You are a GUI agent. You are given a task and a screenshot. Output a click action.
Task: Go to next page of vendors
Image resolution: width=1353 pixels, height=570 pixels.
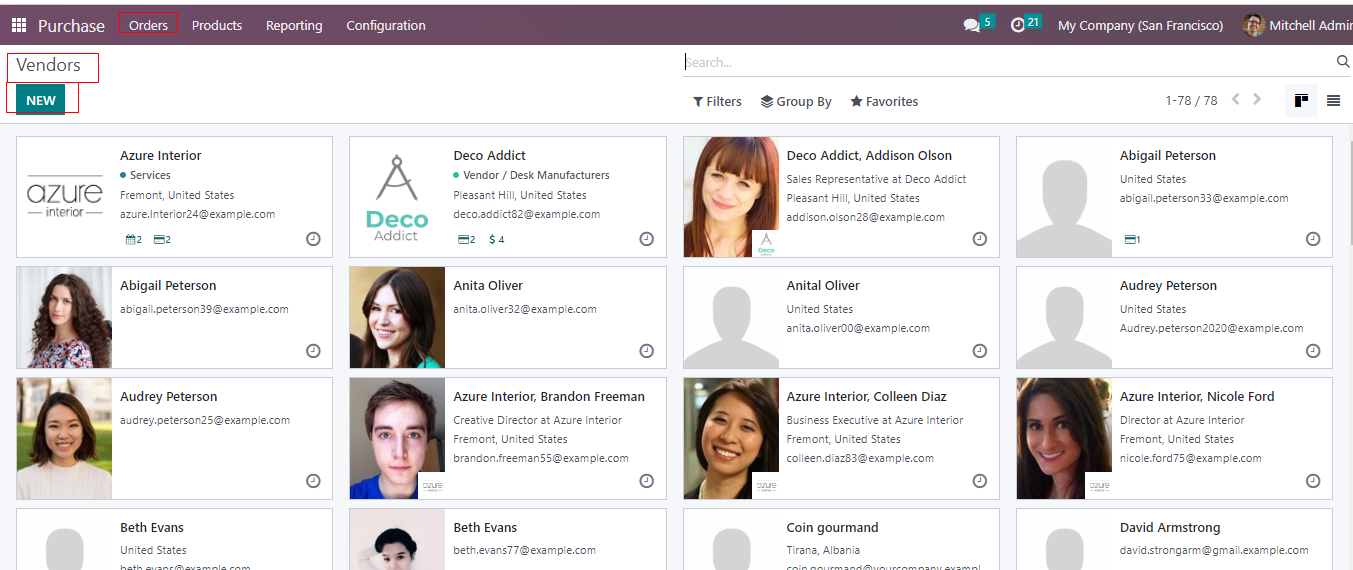tap(1257, 100)
